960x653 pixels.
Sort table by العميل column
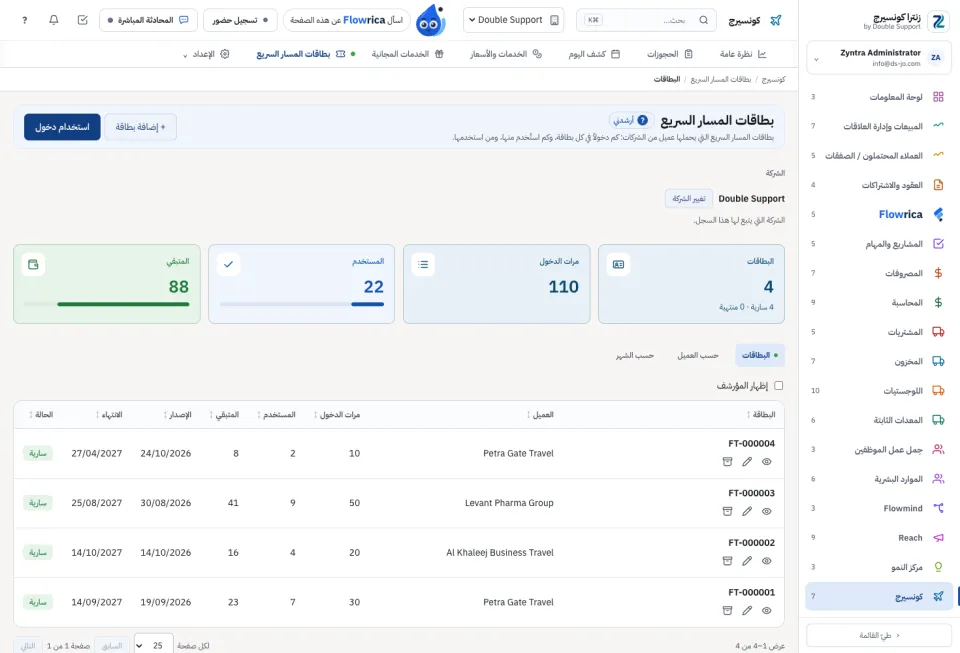(x=540, y=414)
